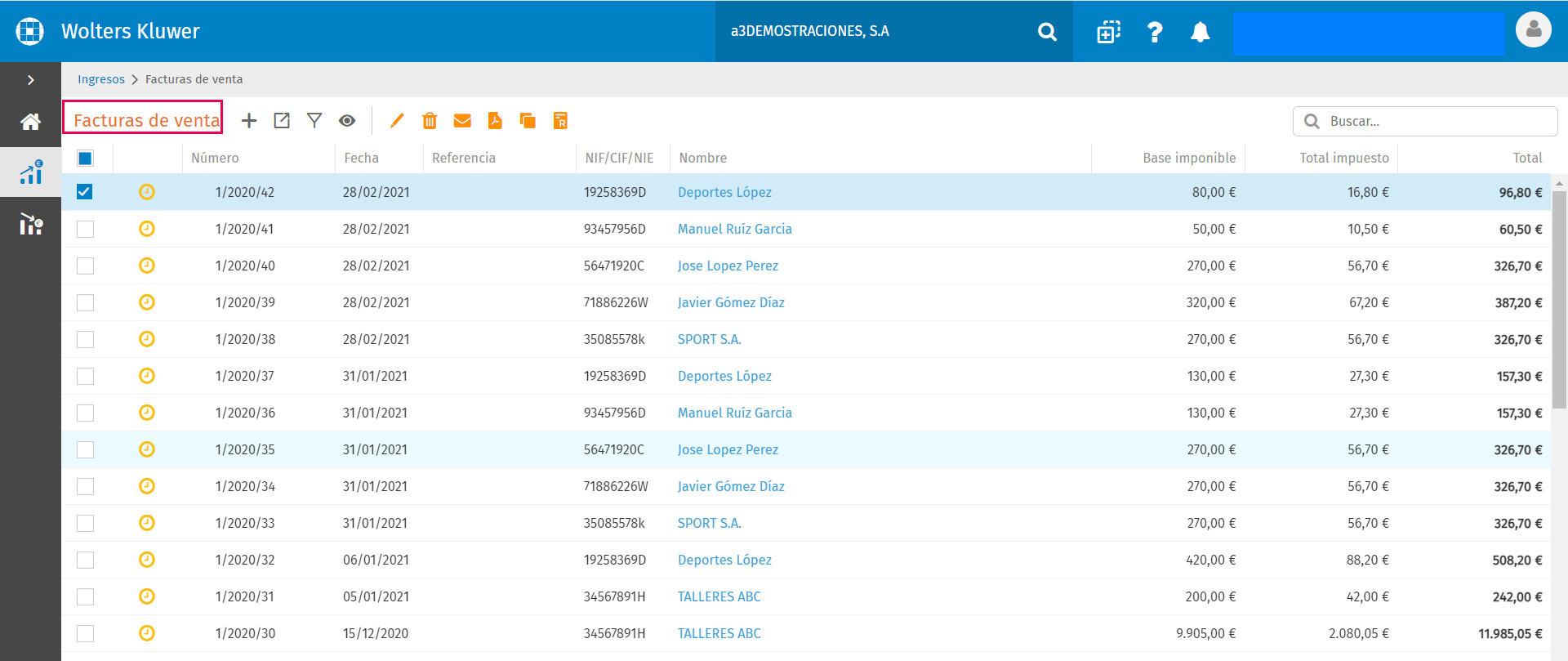The height and width of the screenshot is (661, 1568).
Task: Toggle the select-all checkbox in header
Action: (x=85, y=158)
